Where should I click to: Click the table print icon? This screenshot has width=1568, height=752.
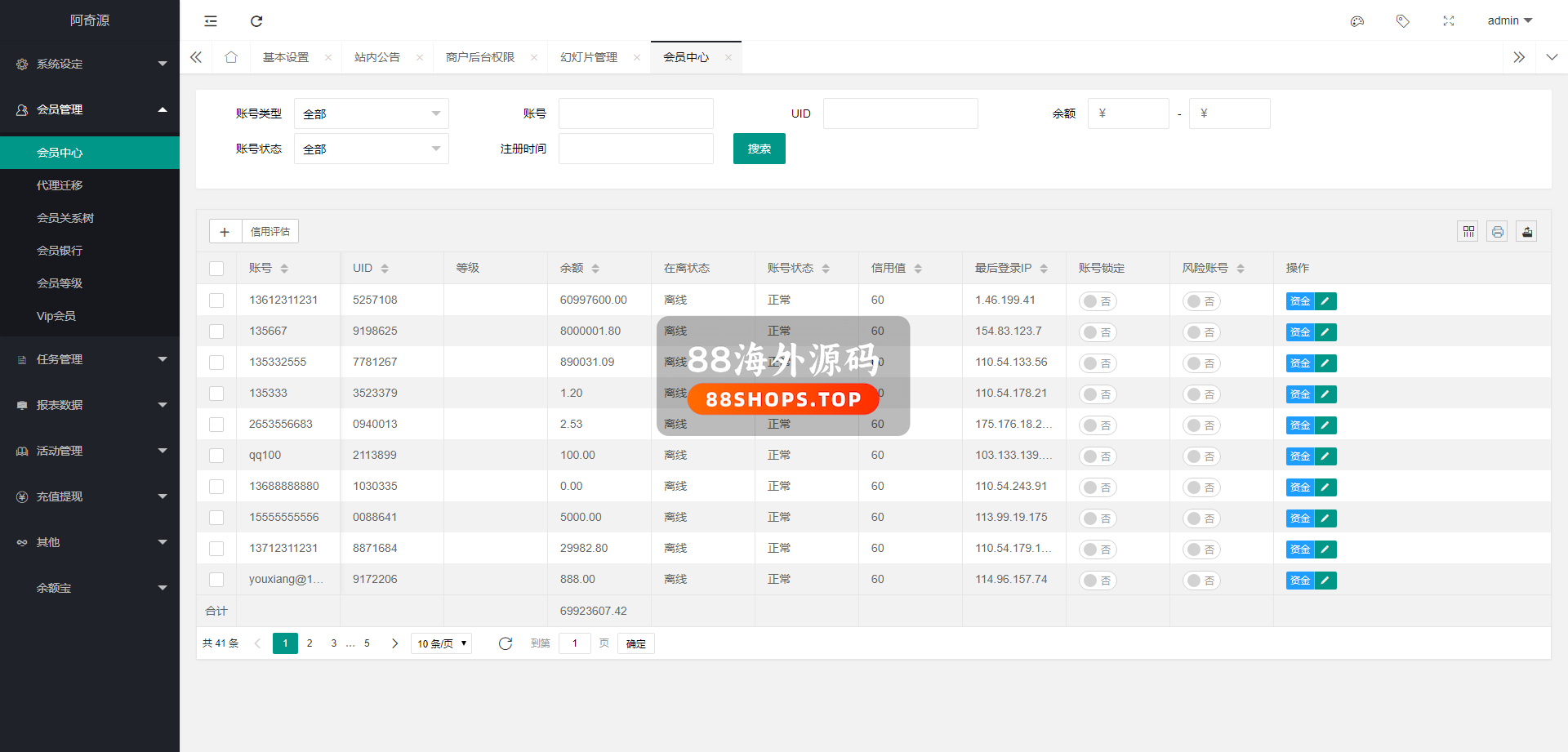(x=1497, y=232)
